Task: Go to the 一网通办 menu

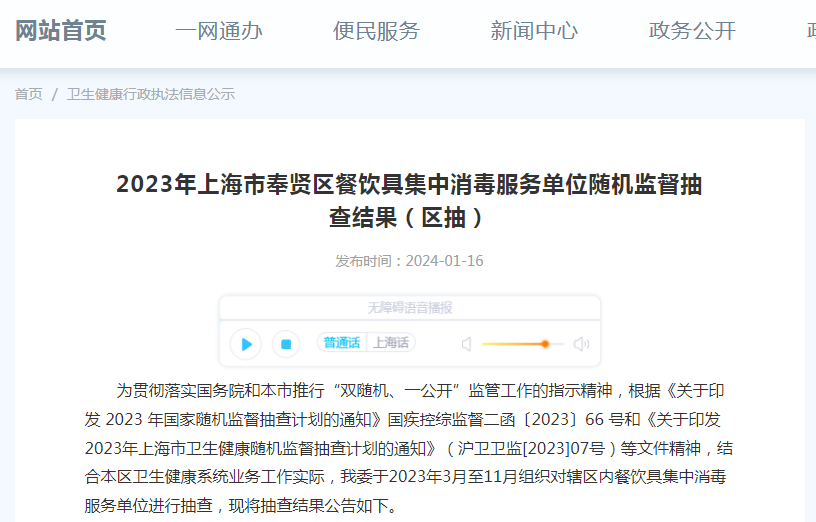Action: pyautogui.click(x=218, y=31)
